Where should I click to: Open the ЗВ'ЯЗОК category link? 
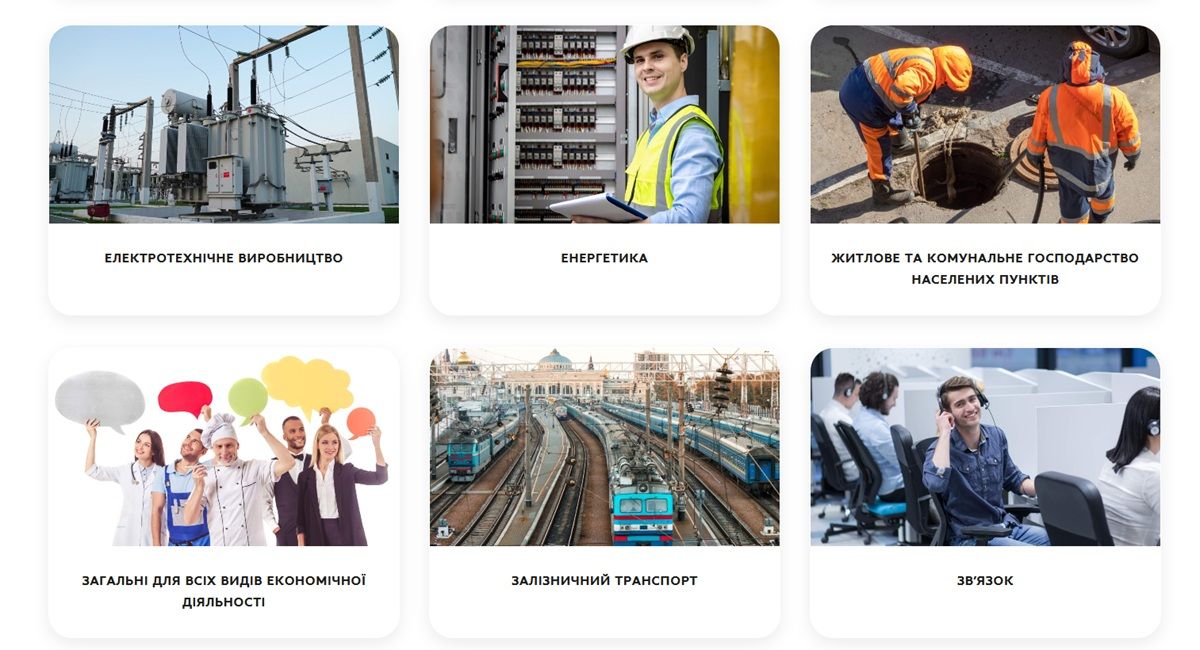pos(985,581)
